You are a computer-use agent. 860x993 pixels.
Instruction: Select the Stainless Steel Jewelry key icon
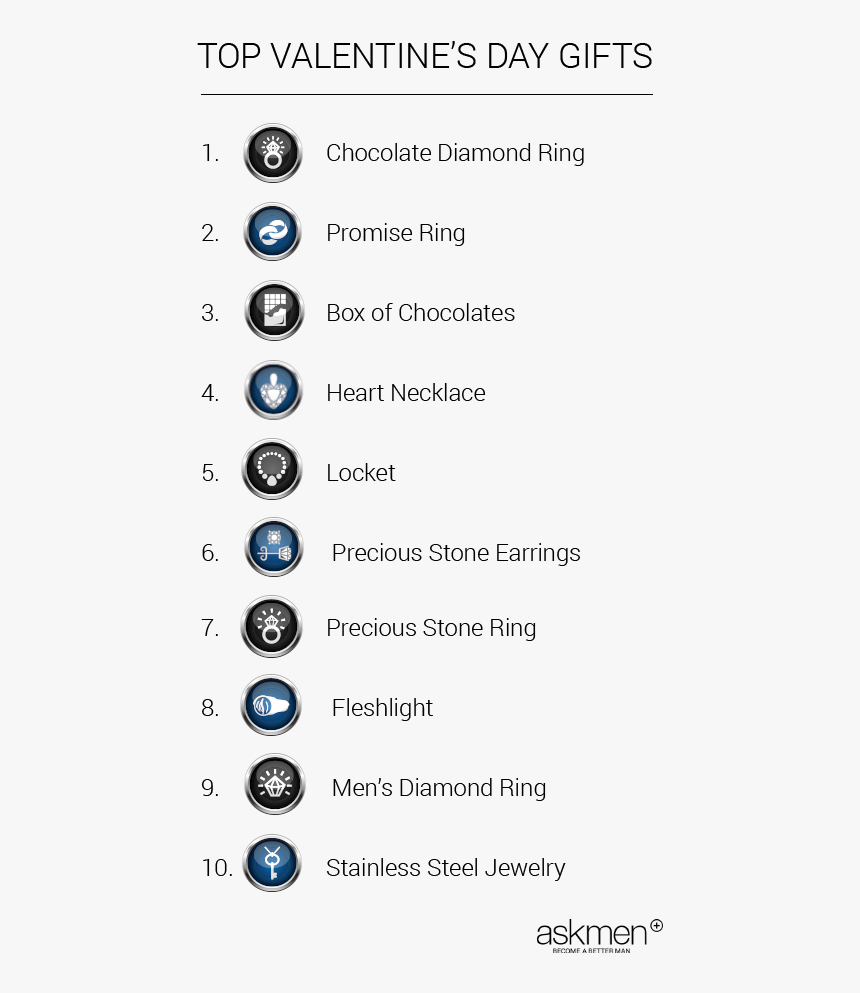click(272, 864)
